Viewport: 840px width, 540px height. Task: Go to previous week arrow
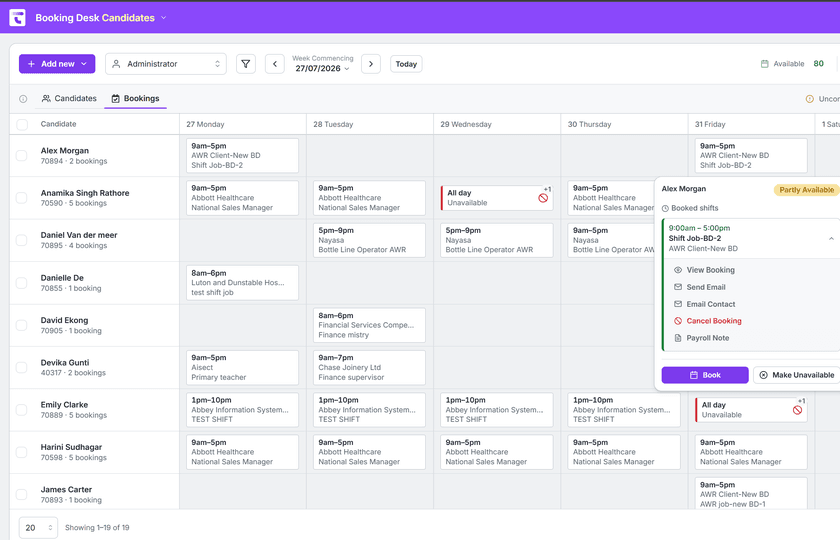[275, 64]
